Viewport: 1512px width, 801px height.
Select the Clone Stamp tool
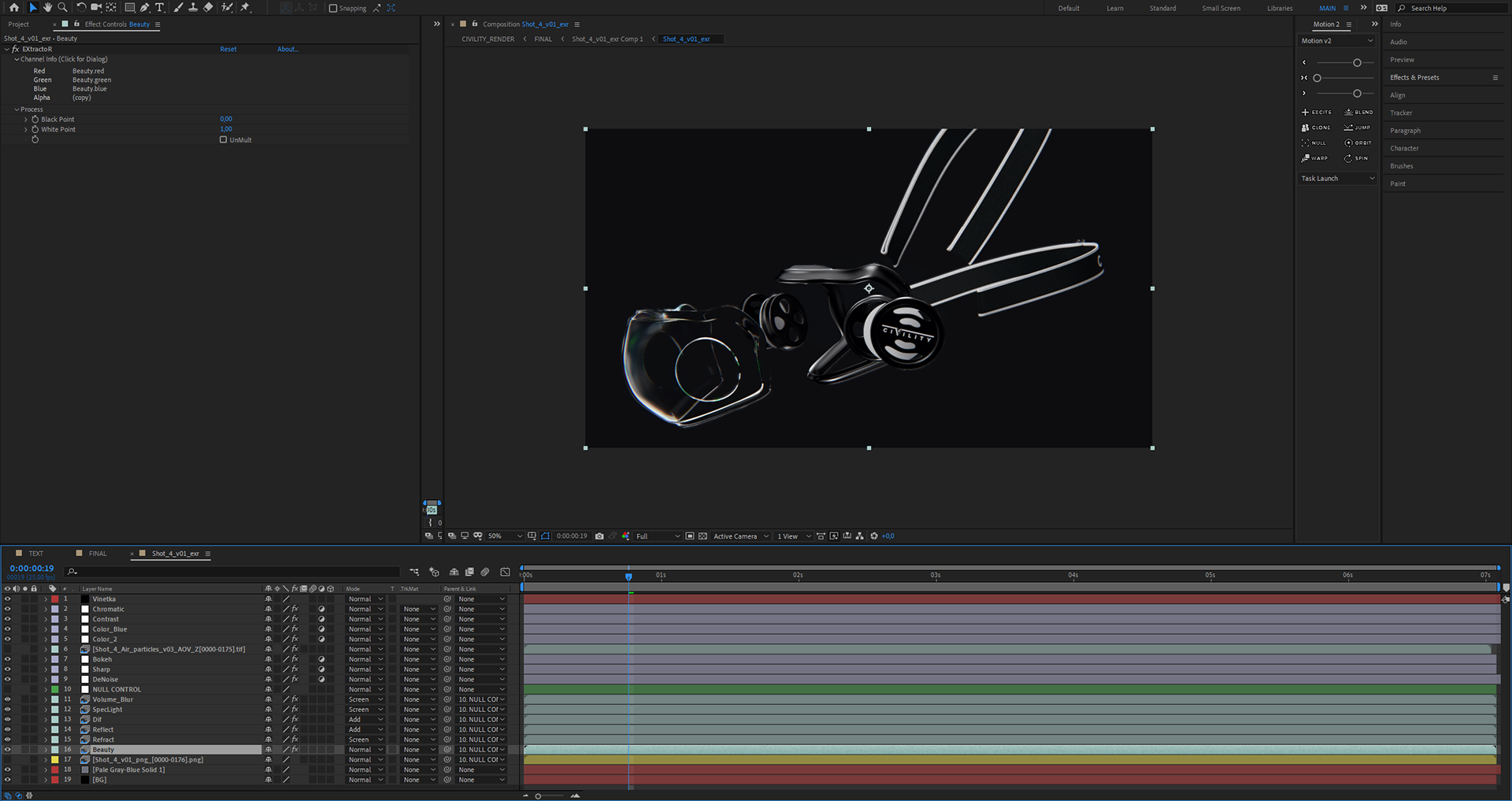[193, 7]
